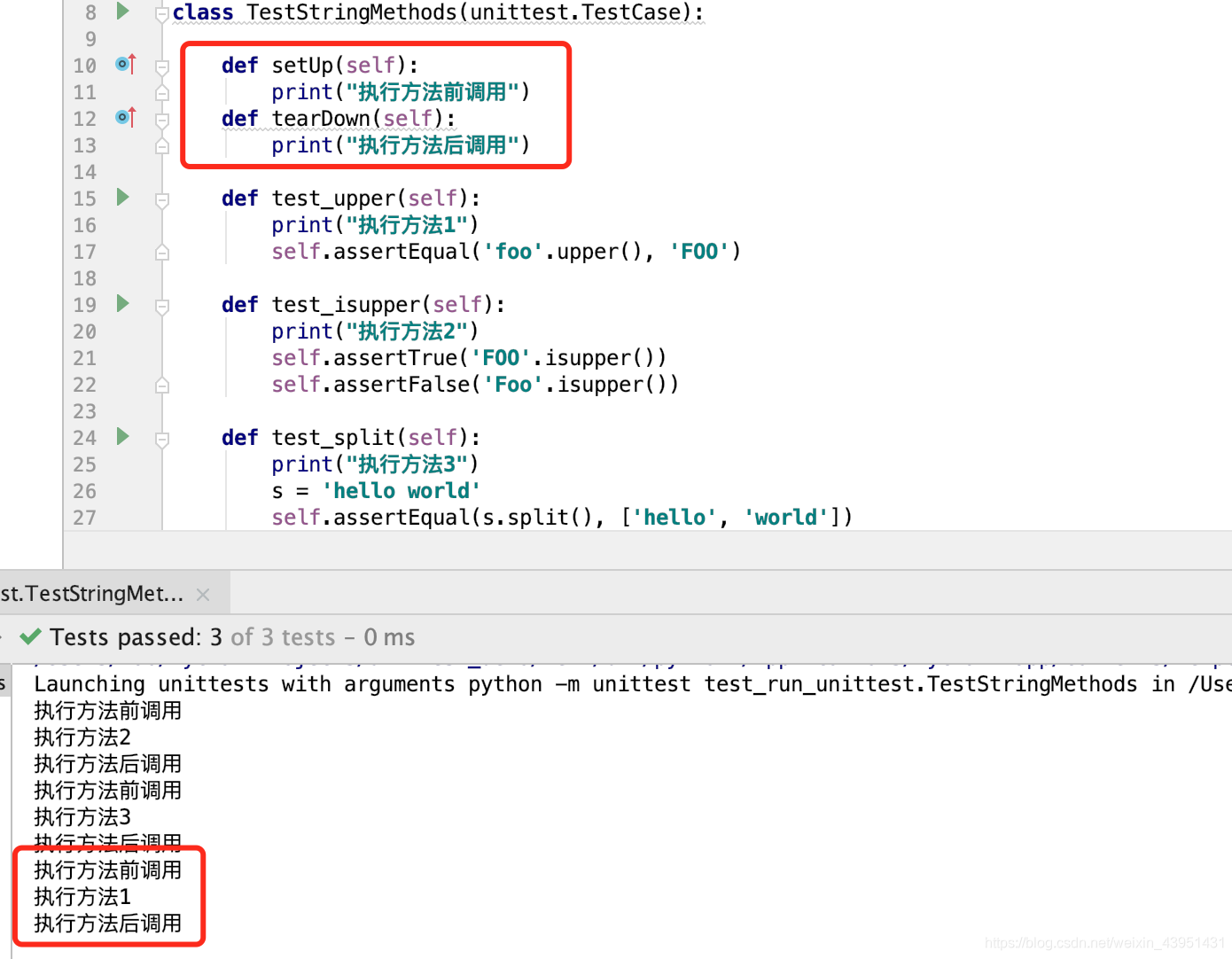Click the print statement on line 11

tap(401, 92)
